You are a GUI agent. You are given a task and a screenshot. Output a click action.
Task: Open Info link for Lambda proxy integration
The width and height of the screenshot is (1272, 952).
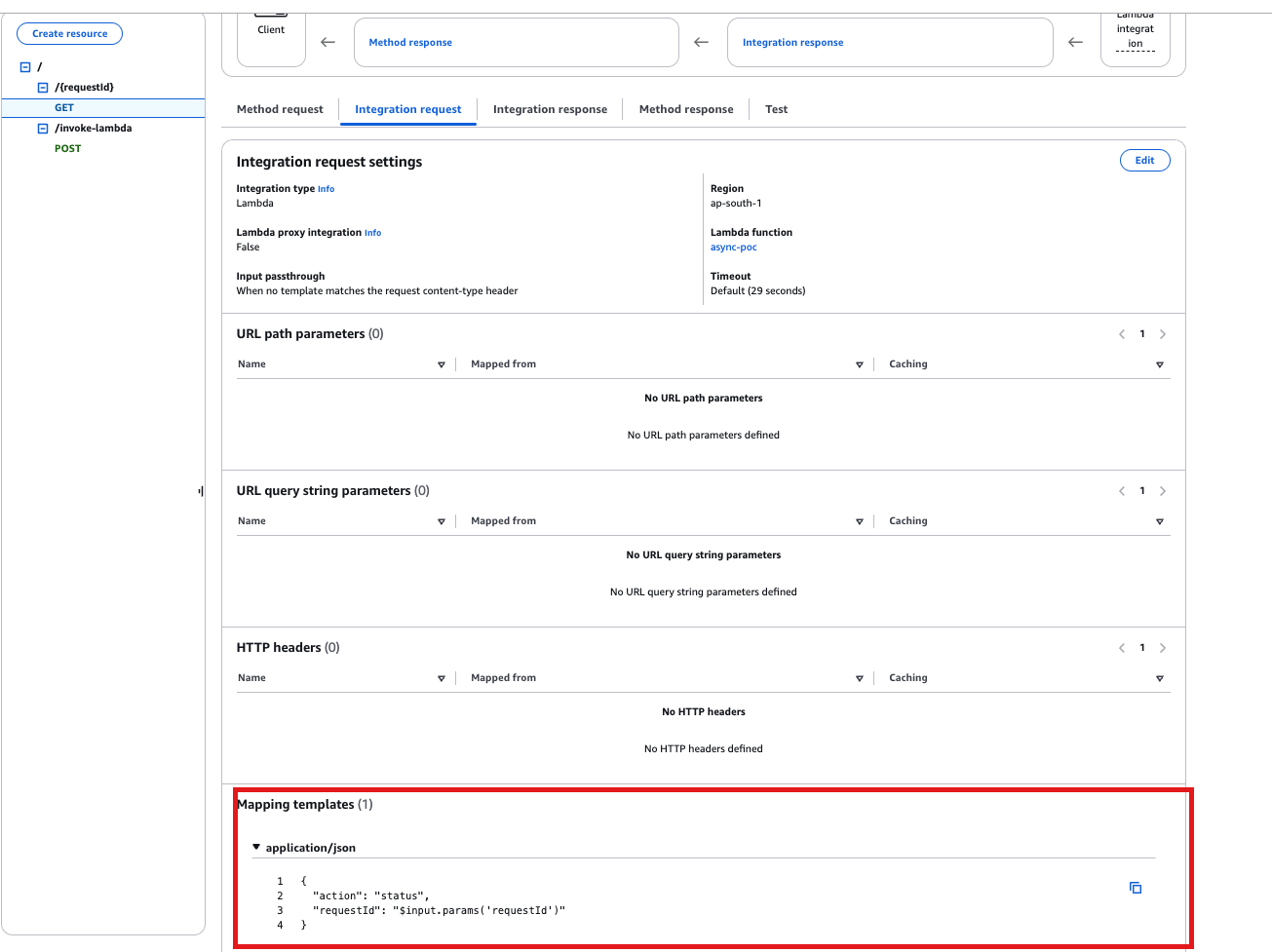pos(372,233)
